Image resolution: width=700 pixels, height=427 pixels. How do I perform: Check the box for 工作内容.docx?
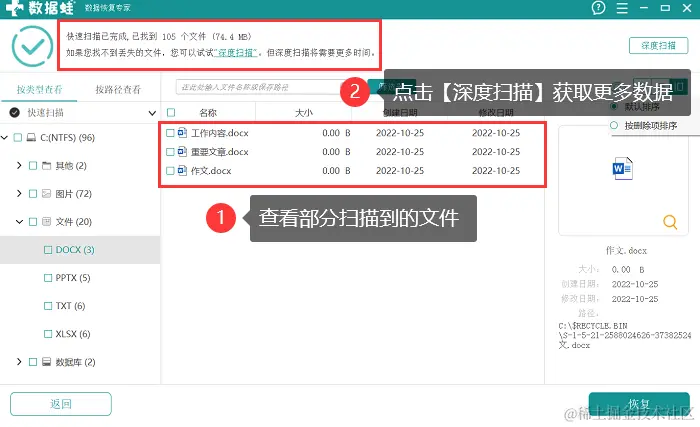(170, 133)
